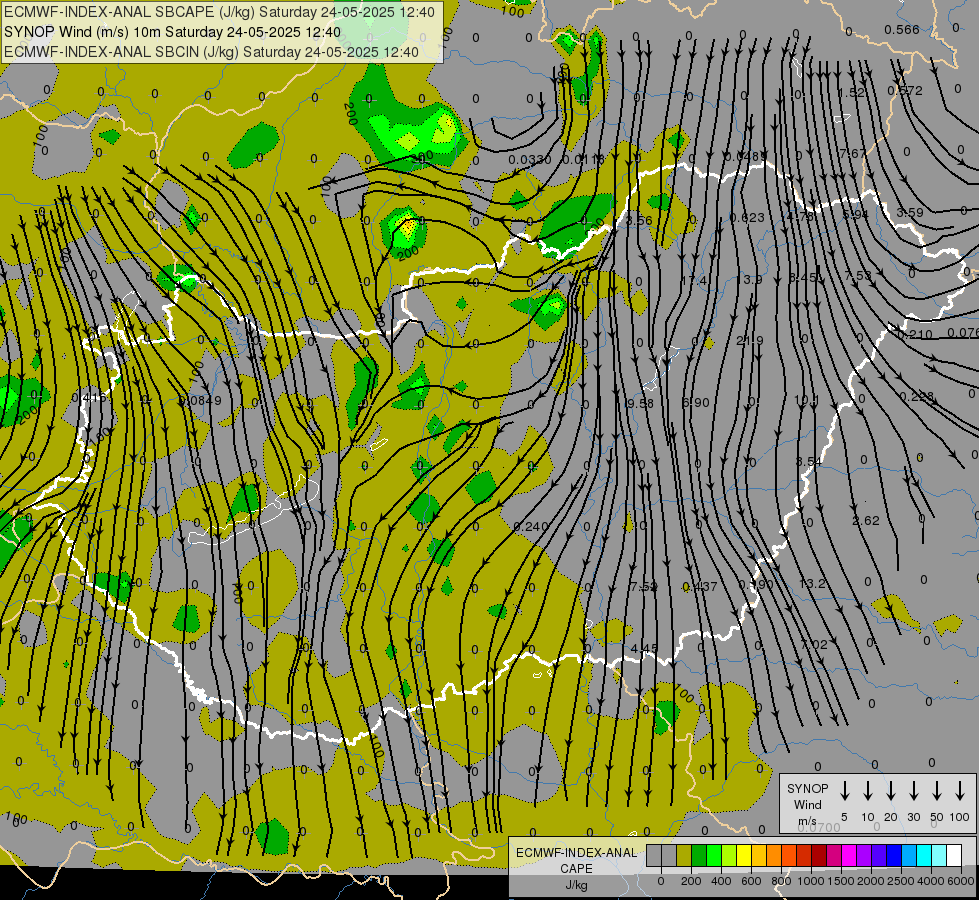Click the map value 1.52

click(x=852, y=93)
